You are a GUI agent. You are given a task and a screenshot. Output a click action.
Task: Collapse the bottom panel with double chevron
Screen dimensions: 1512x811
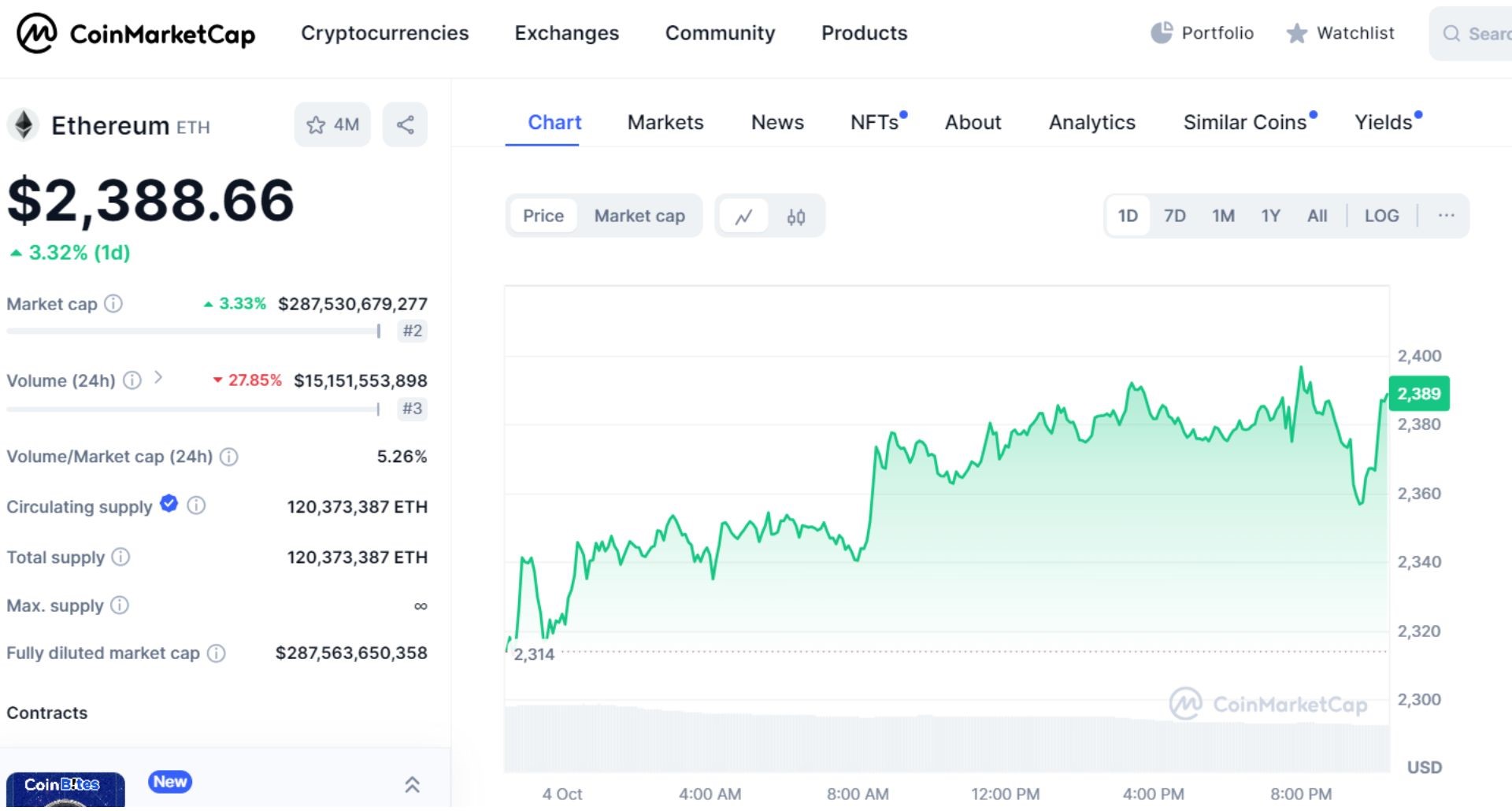(412, 784)
